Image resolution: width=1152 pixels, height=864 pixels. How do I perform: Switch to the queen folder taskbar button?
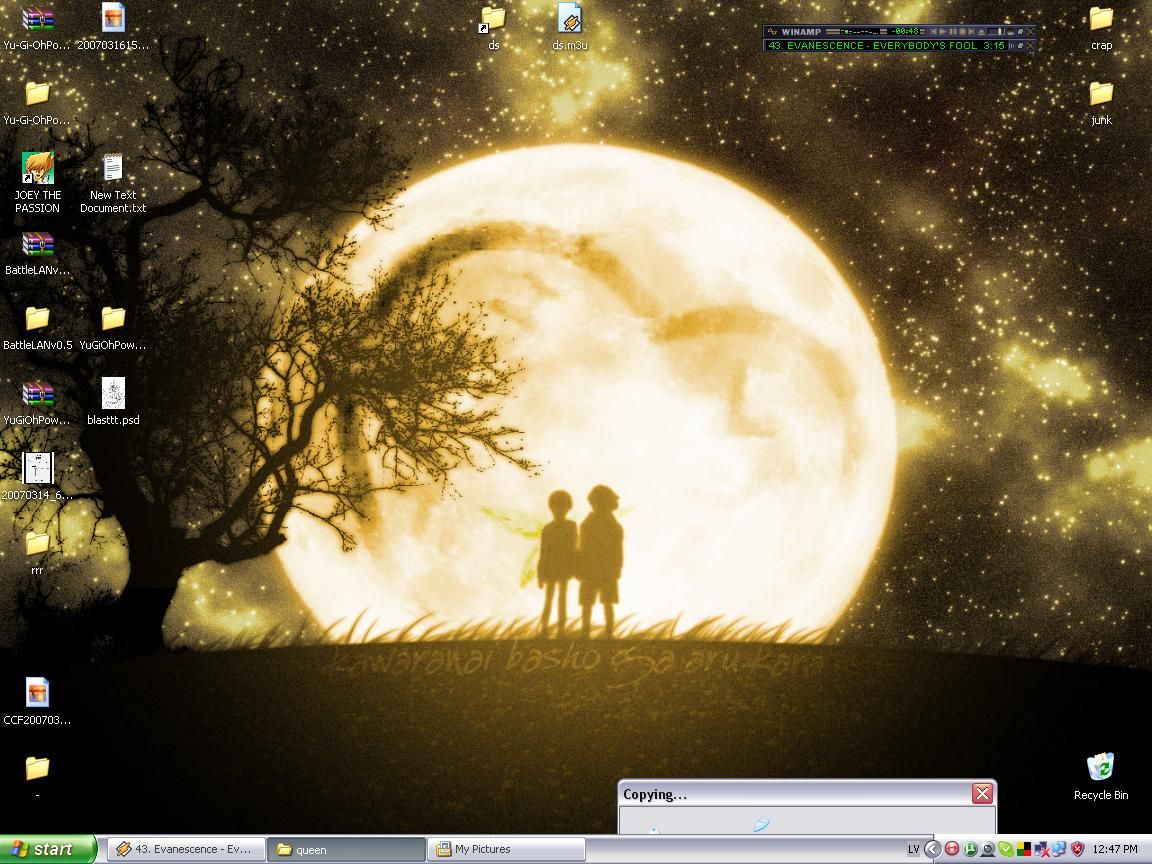pos(345,849)
